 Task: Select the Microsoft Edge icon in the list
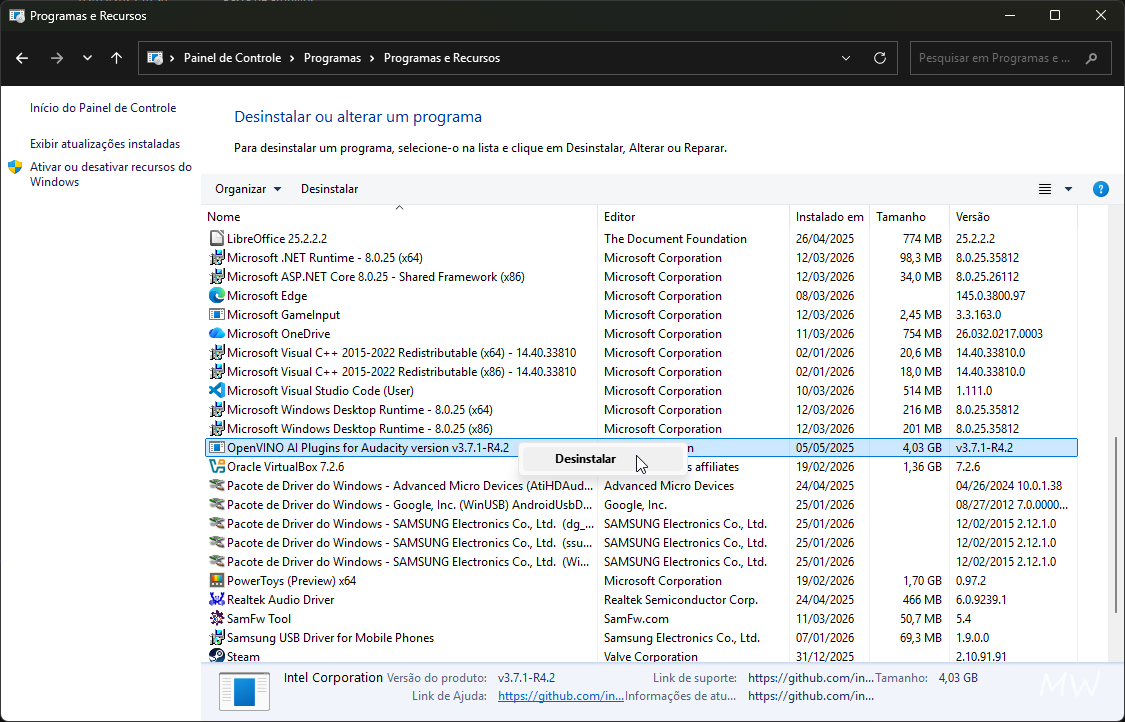(x=219, y=295)
